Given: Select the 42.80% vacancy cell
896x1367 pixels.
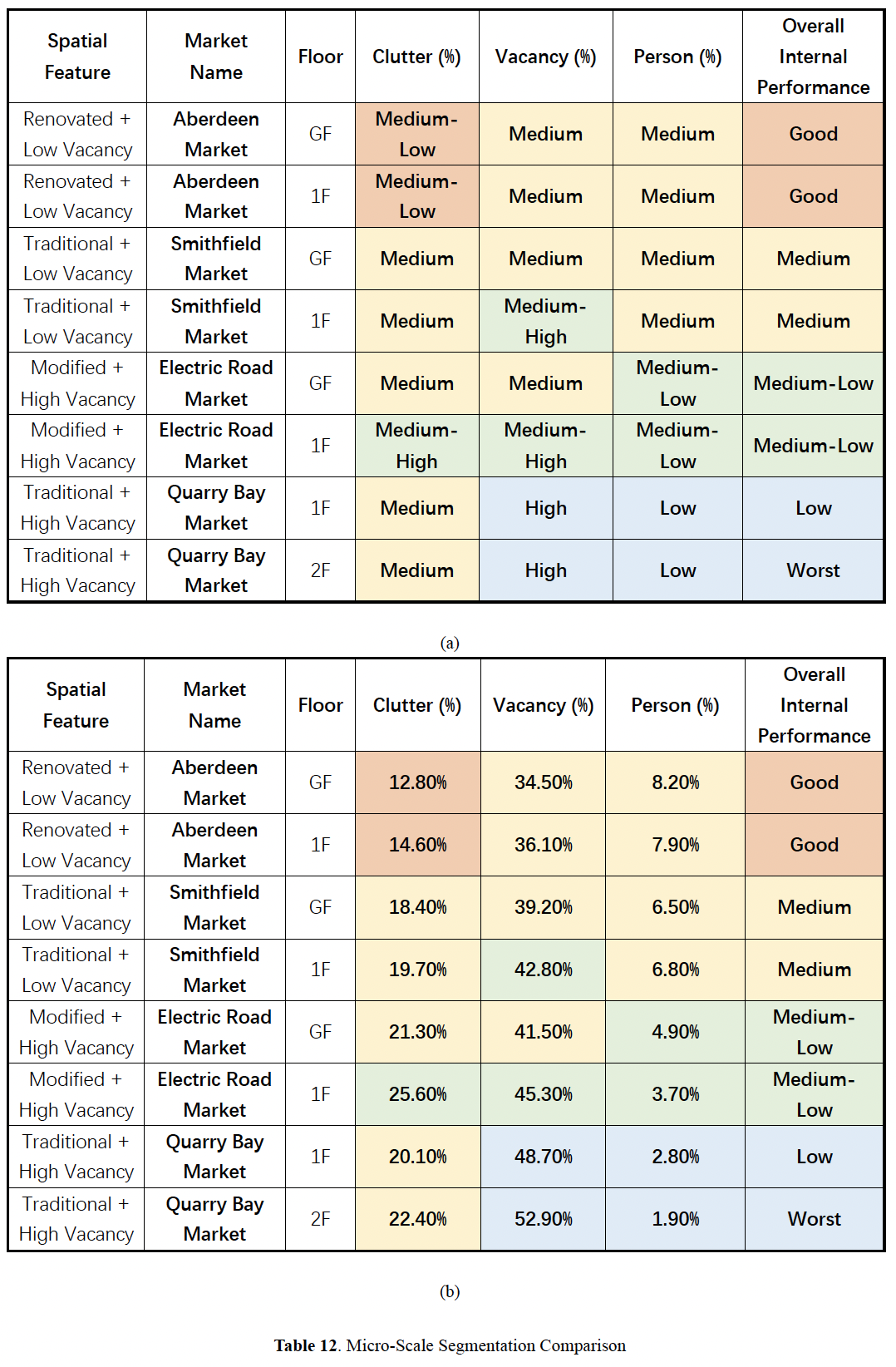Looking at the screenshot, I should coord(544,970).
